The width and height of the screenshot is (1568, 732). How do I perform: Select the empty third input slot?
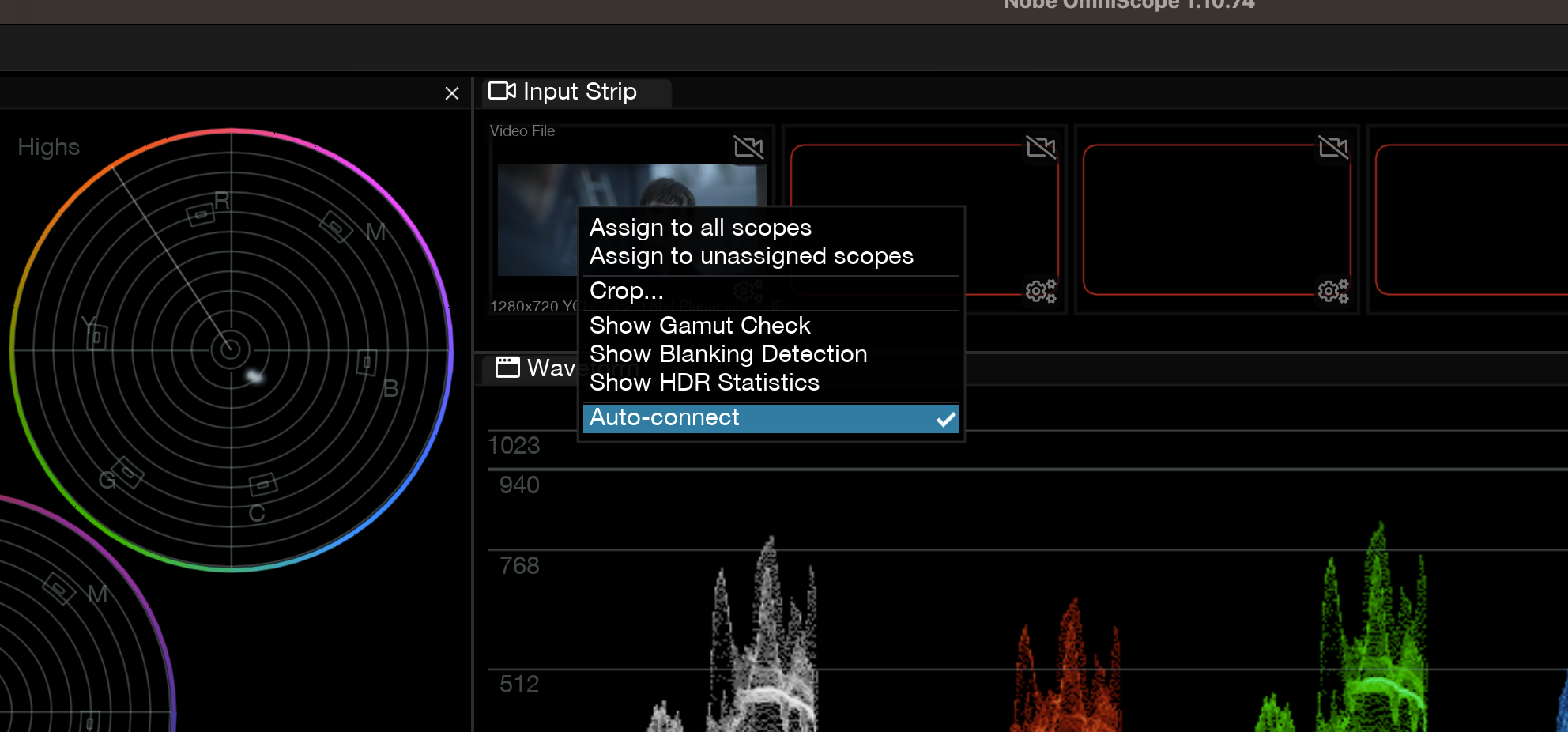(x=1217, y=220)
